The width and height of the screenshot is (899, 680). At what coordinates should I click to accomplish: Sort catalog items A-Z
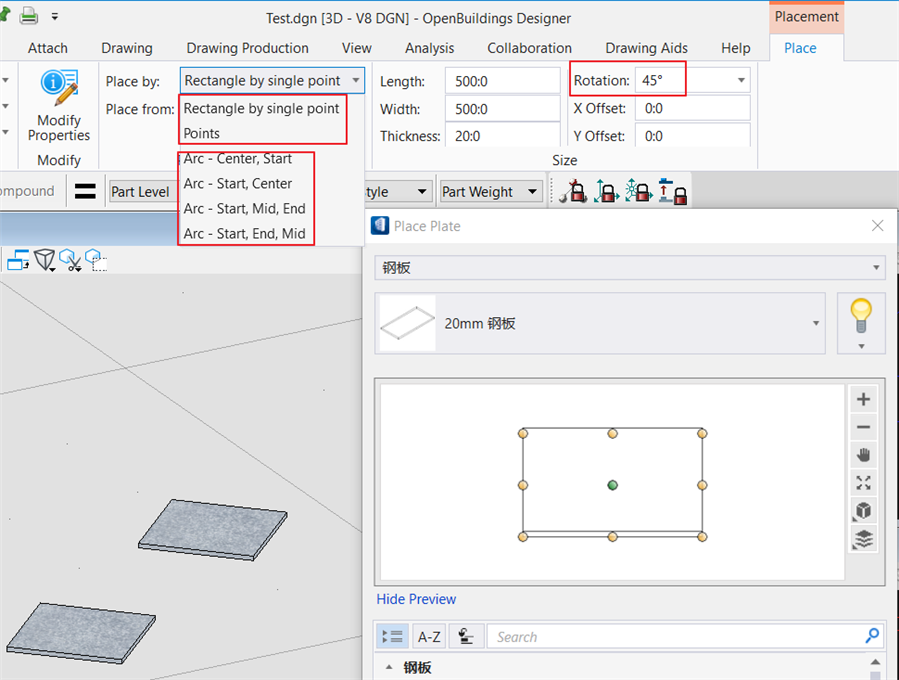pos(429,636)
